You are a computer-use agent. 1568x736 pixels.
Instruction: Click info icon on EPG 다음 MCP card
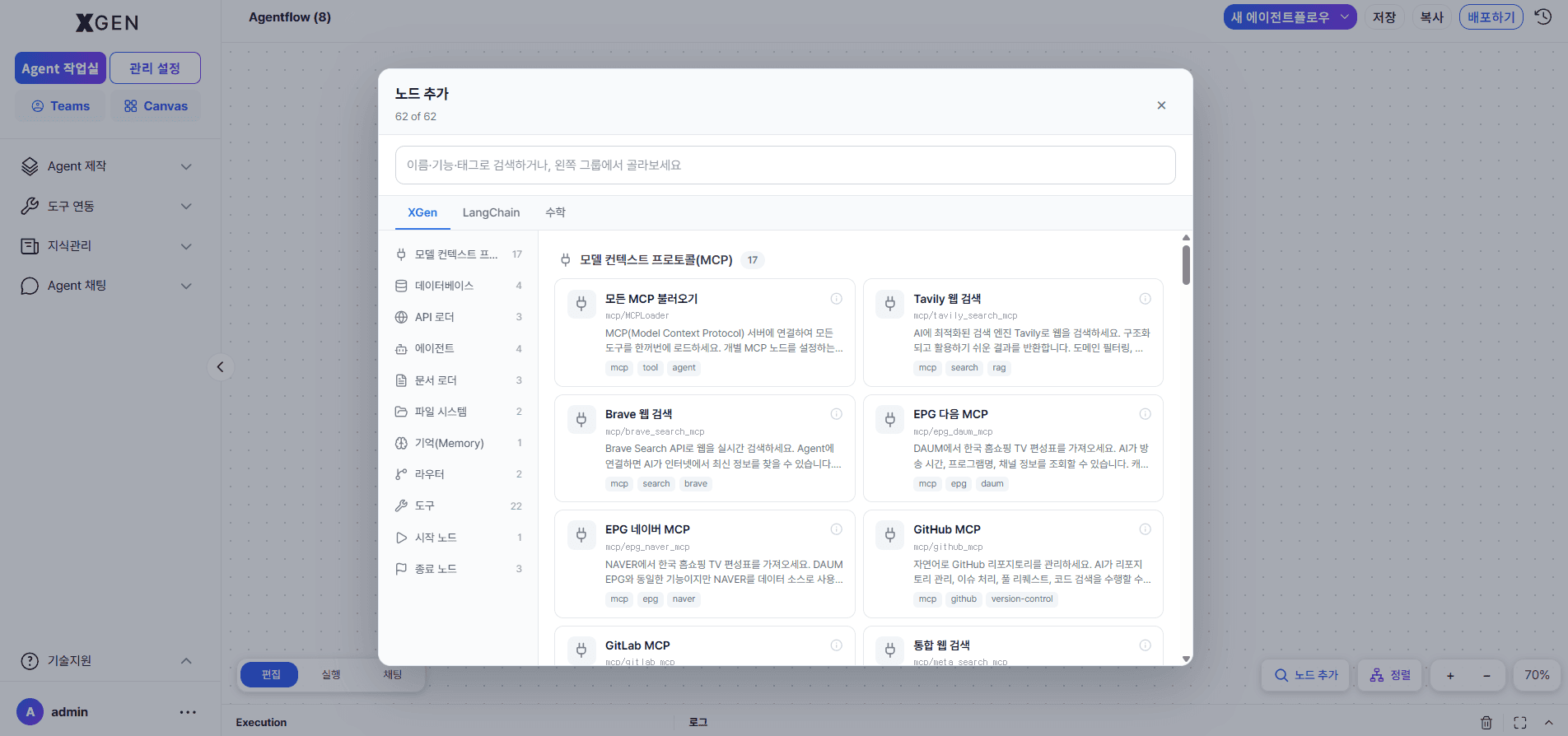click(x=1145, y=414)
